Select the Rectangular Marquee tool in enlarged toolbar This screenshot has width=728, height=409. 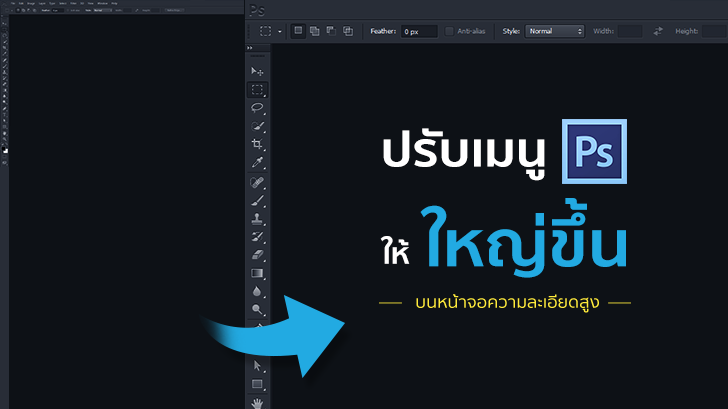coord(257,90)
